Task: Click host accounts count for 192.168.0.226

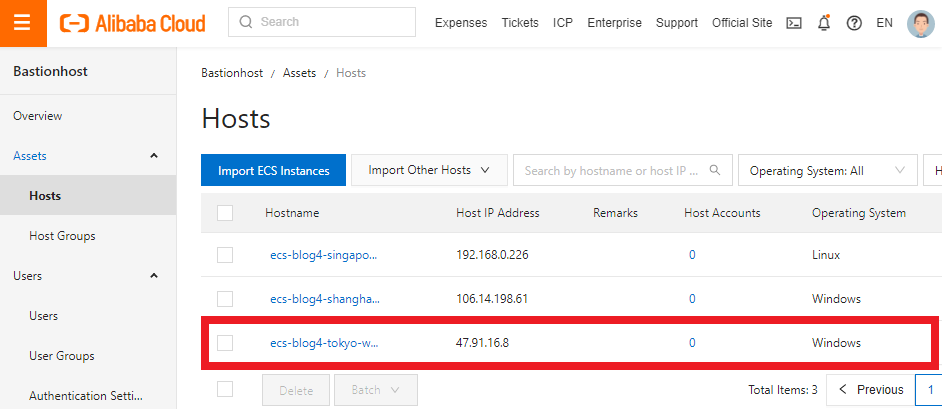Action: coord(692,255)
